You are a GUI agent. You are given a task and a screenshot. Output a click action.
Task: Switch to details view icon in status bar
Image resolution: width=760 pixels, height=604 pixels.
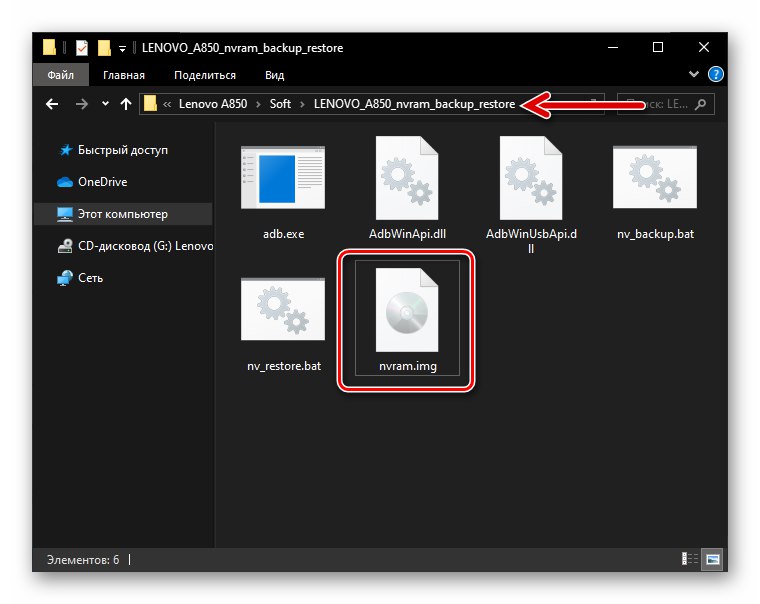[x=690, y=559]
